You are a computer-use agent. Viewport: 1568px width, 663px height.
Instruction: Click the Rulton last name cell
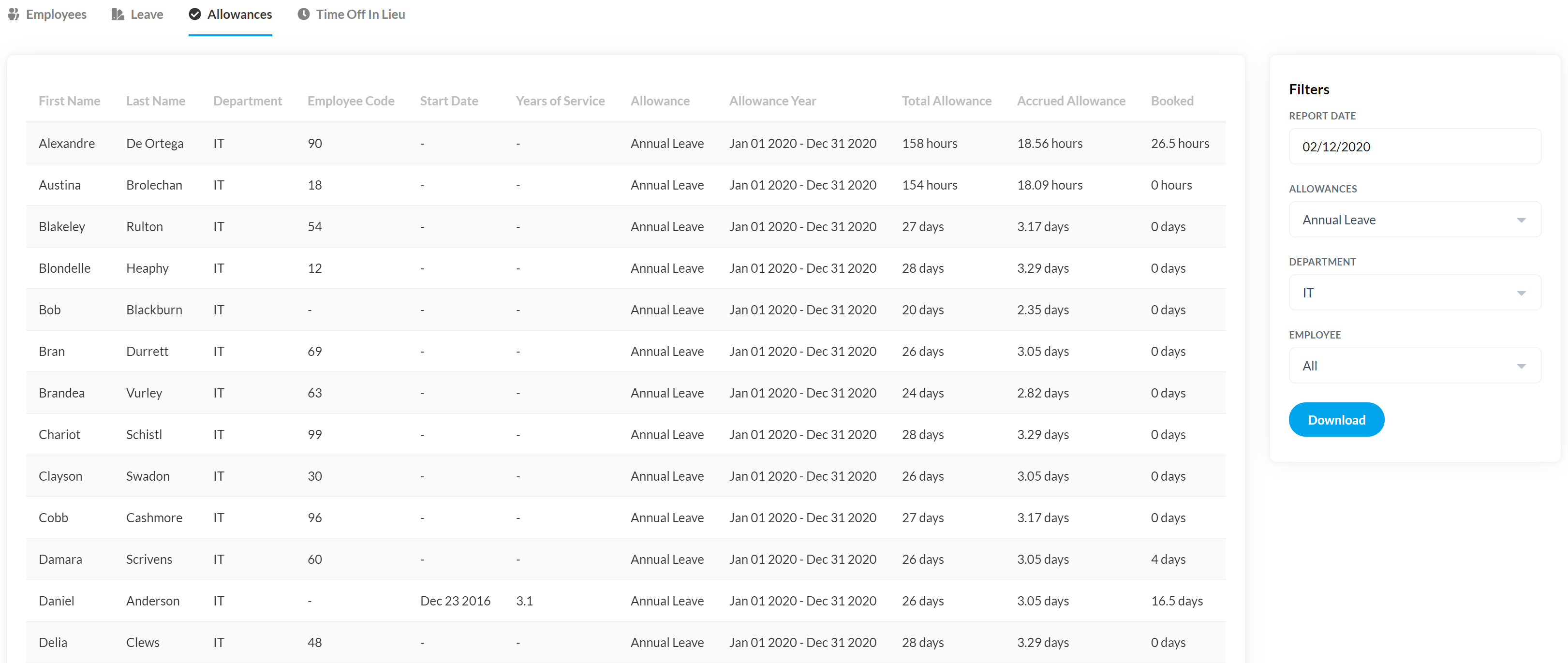145,227
